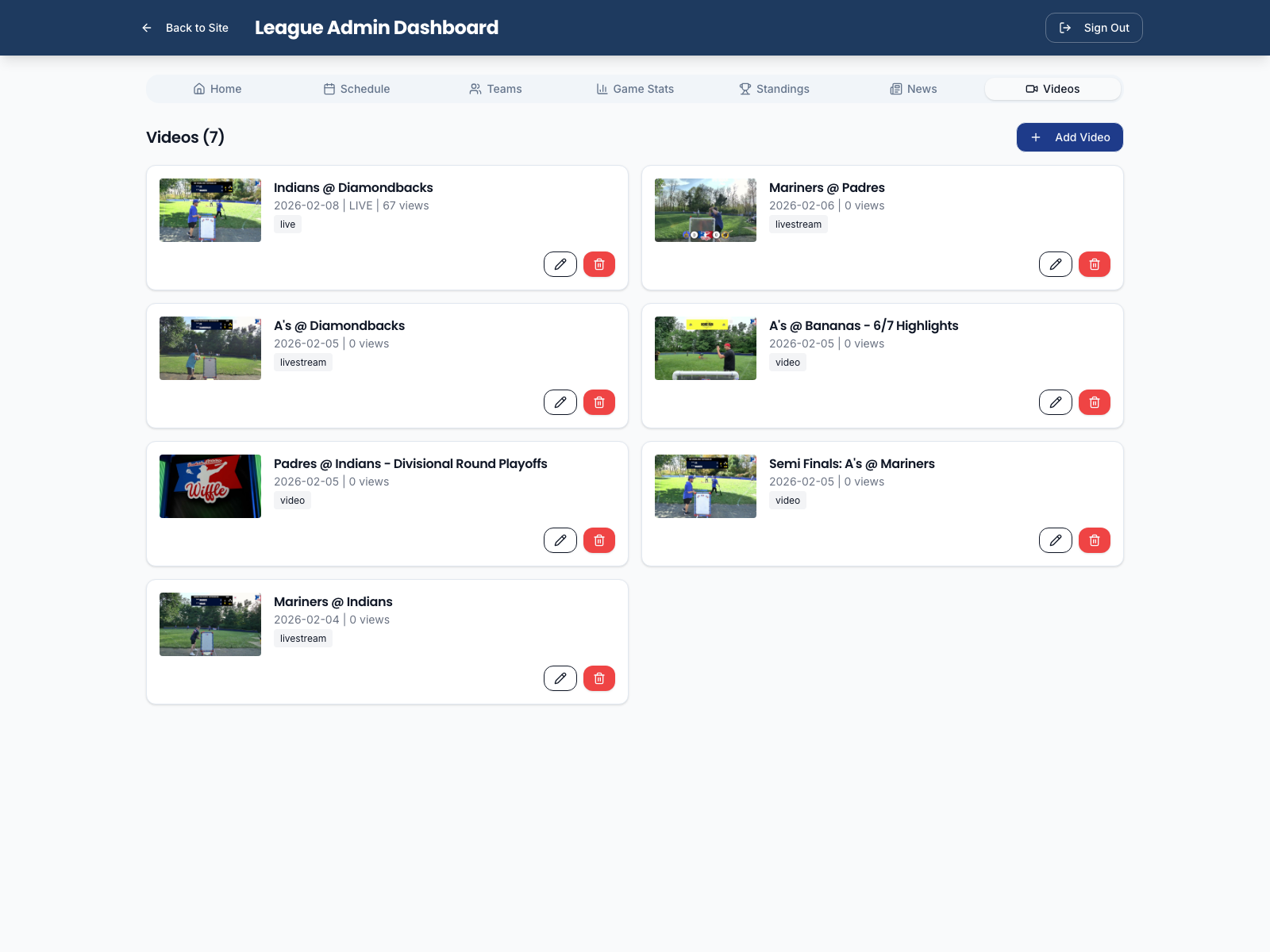The image size is (1270, 952).
Task: Switch to the Game Stats tab
Action: 634,89
